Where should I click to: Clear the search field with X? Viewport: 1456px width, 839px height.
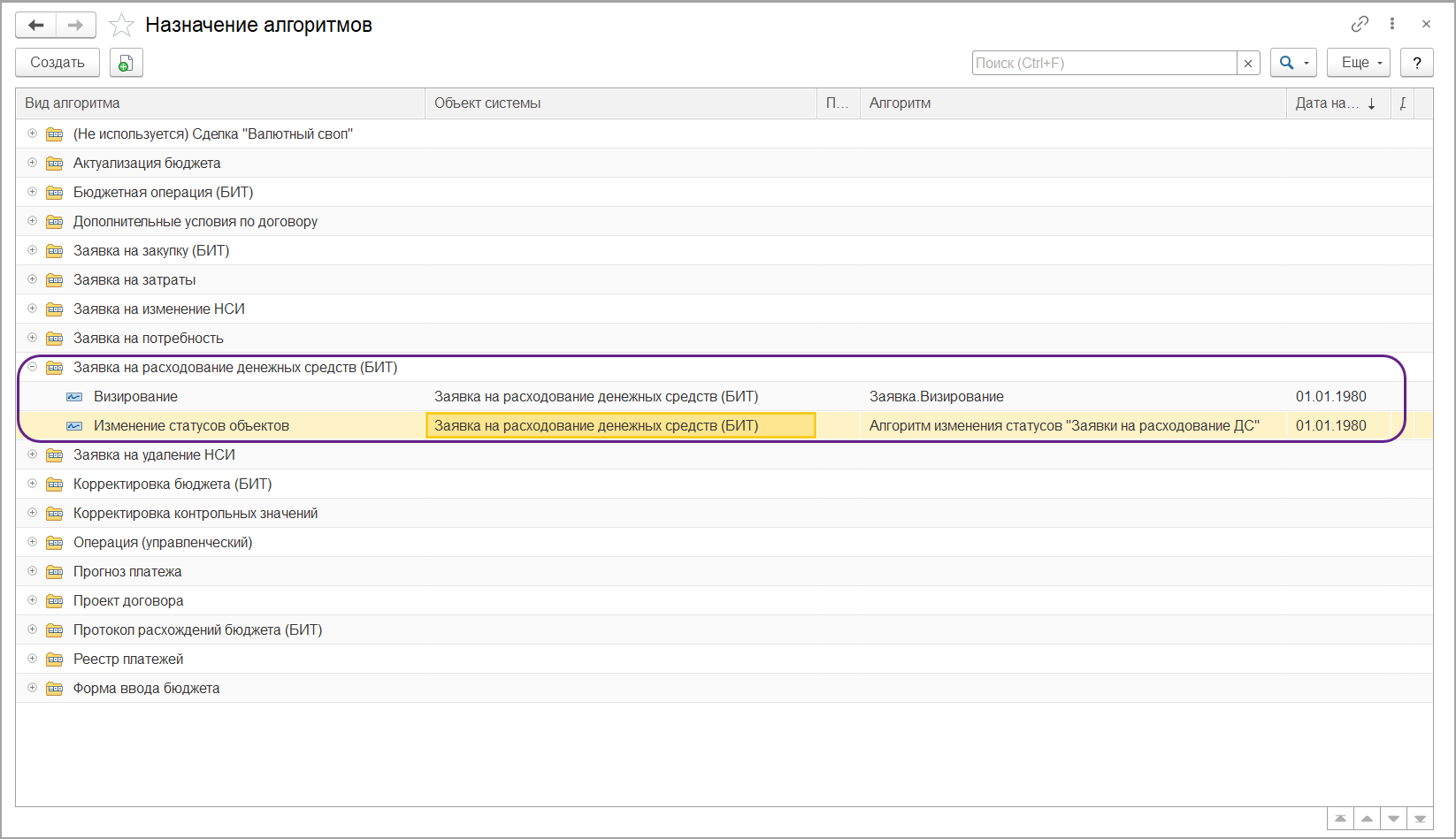click(1248, 63)
